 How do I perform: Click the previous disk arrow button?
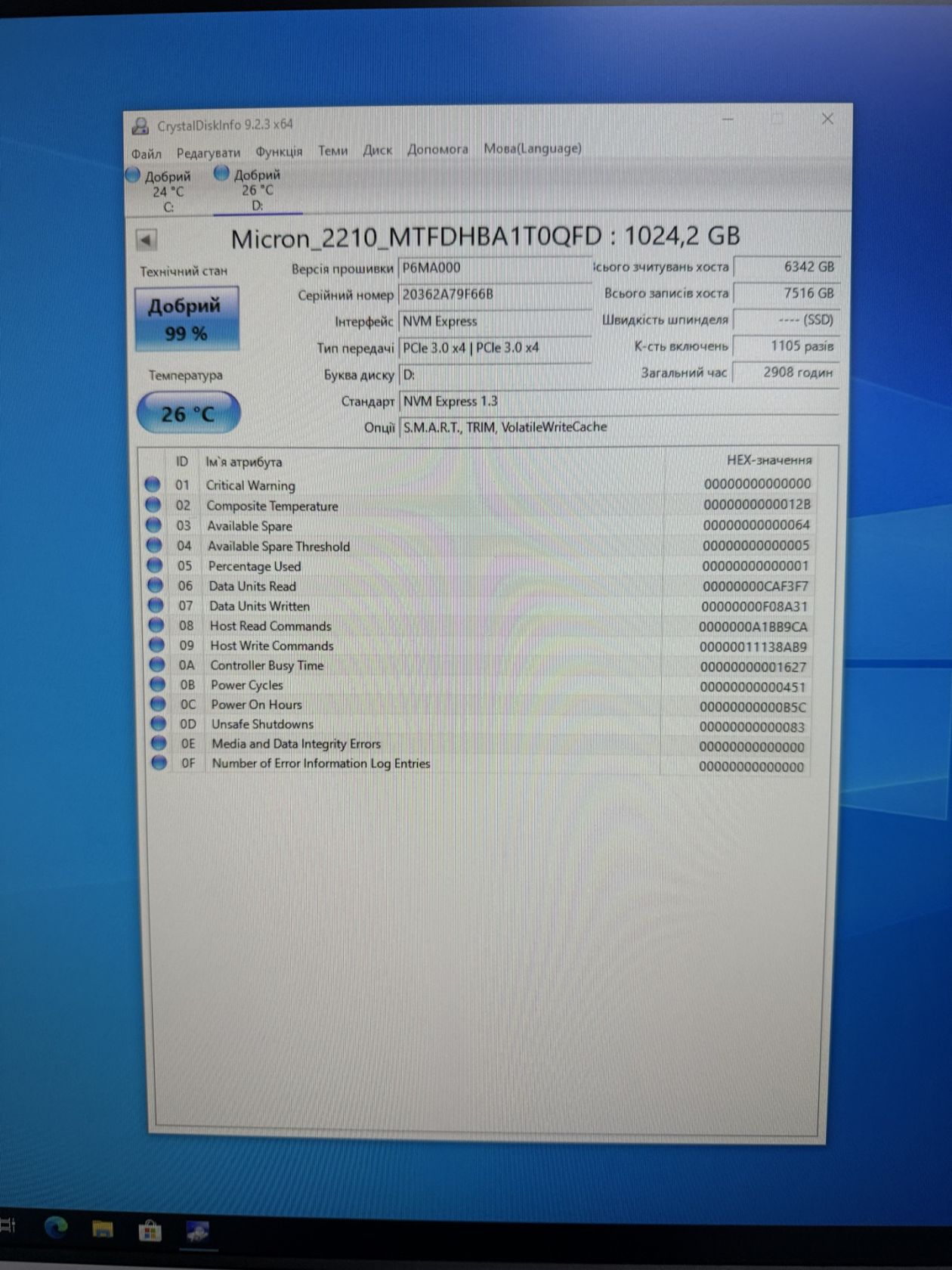146,240
